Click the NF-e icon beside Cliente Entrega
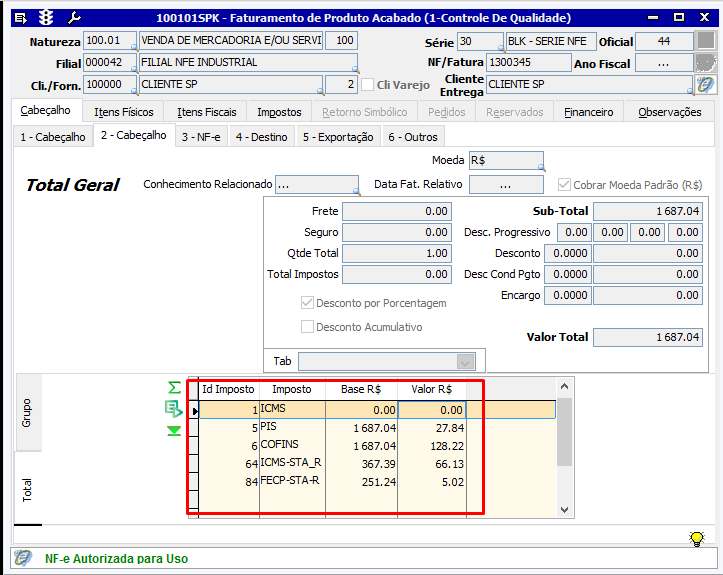This screenshot has height=575, width=723. point(706,84)
